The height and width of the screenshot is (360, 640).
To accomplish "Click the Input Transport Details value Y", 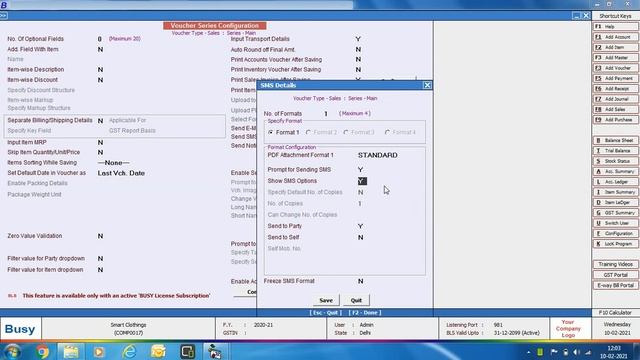I will point(358,39).
